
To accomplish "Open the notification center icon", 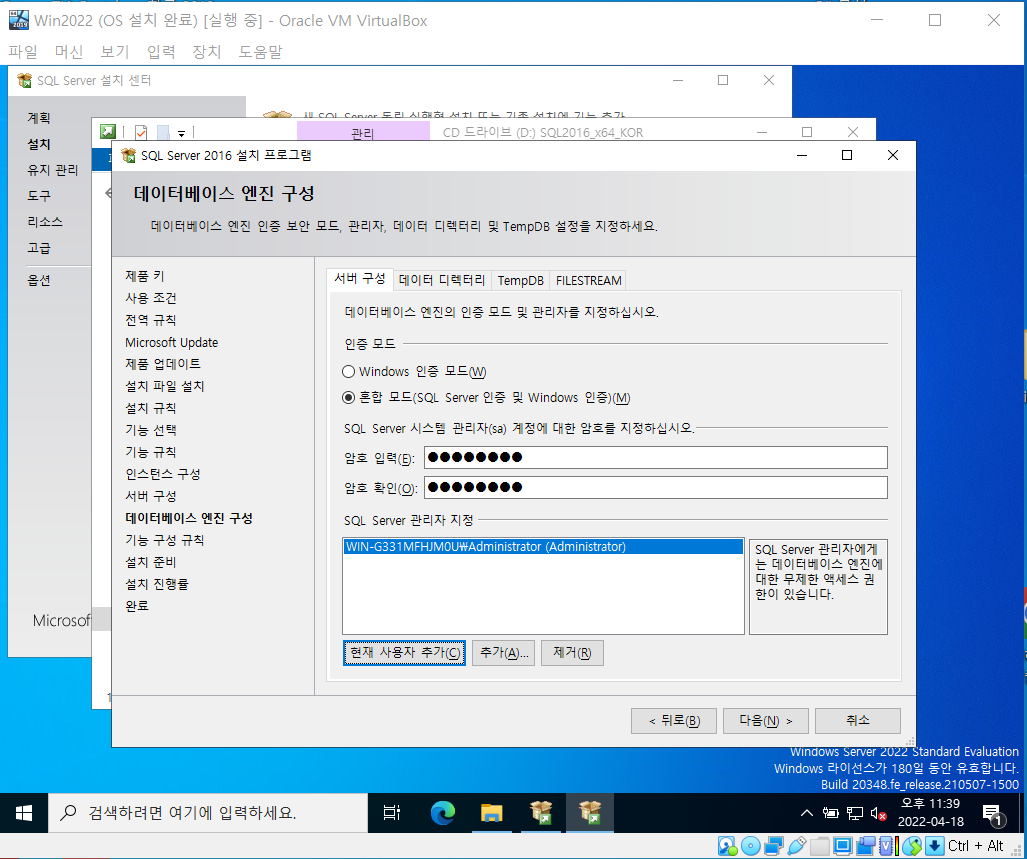I will click(993, 814).
